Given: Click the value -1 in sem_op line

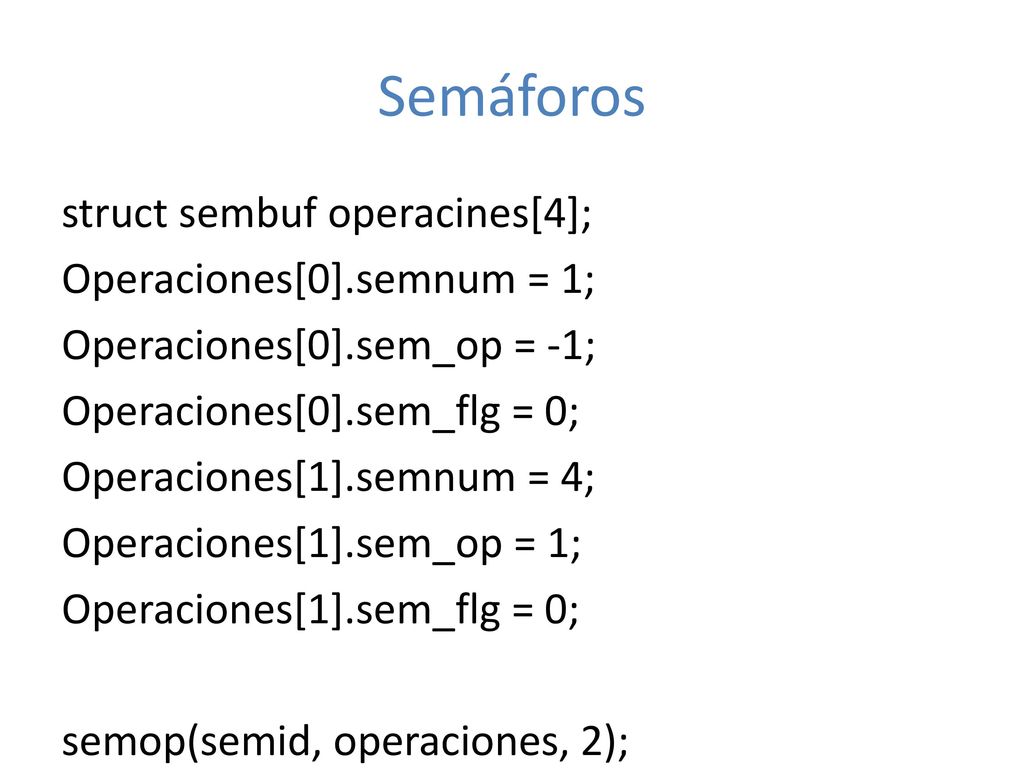Looking at the screenshot, I should [x=566, y=345].
